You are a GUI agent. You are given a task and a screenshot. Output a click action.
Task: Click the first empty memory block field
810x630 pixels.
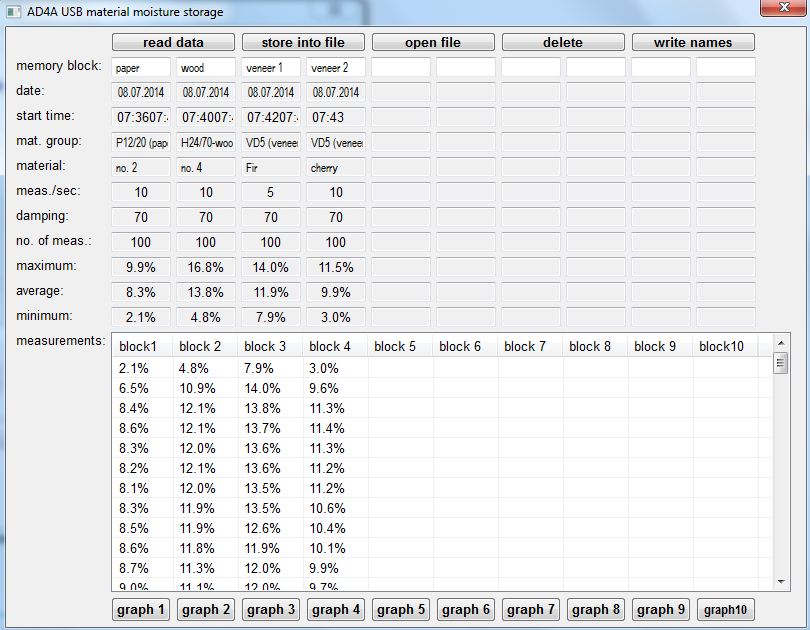401,68
